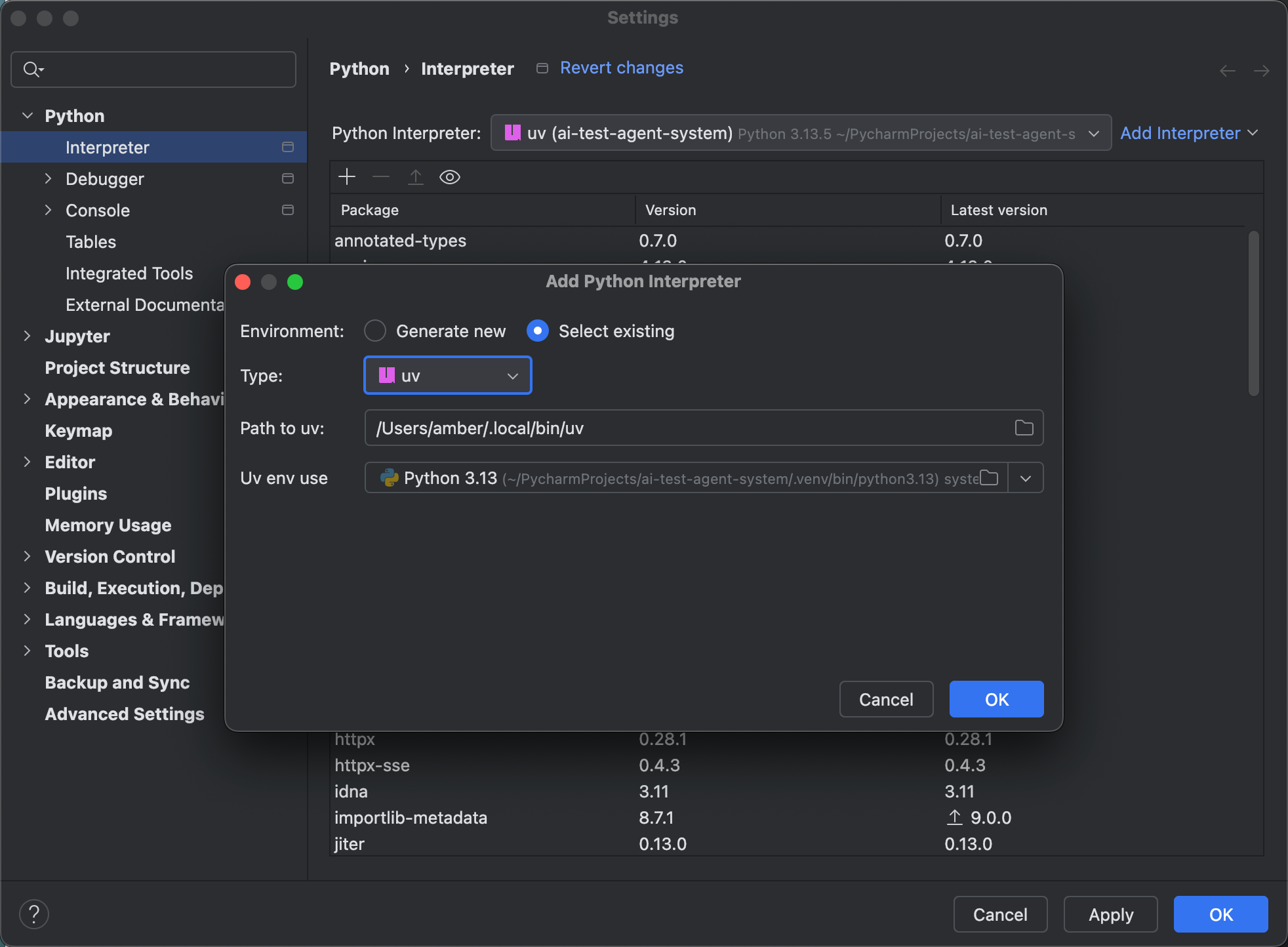Click the add package plus icon
Image resolution: width=1288 pixels, height=947 pixels.
[x=347, y=176]
